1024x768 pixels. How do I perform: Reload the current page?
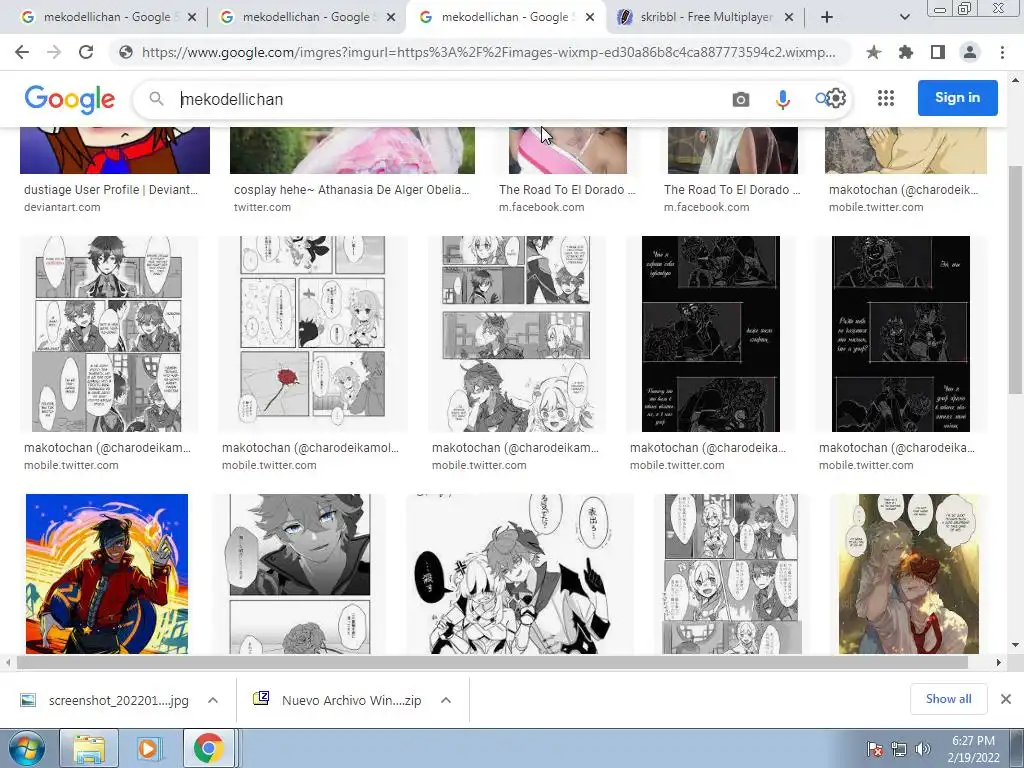pos(86,52)
